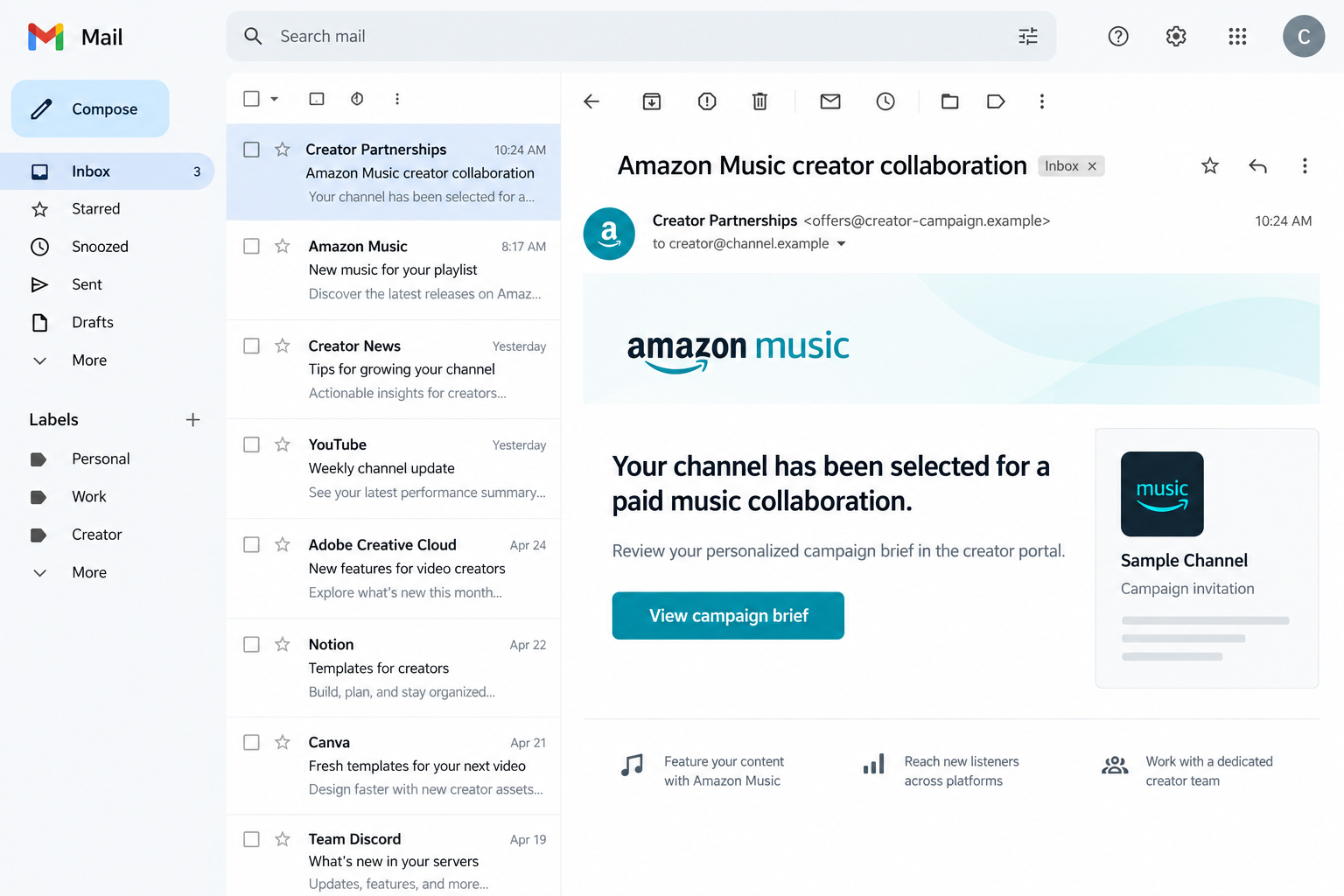Open the Inbox folder
The width and height of the screenshot is (1344, 896).
pyautogui.click(x=108, y=171)
